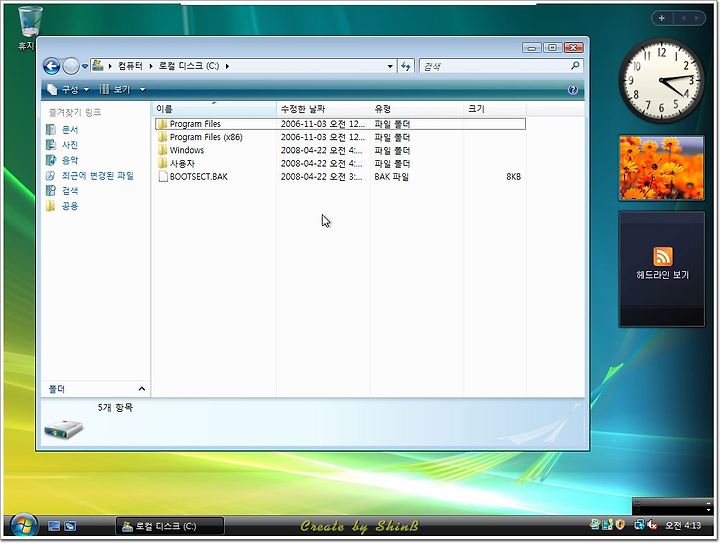Click the 검색 saved searches icon in favorites
This screenshot has height=543, width=720.
(51, 190)
